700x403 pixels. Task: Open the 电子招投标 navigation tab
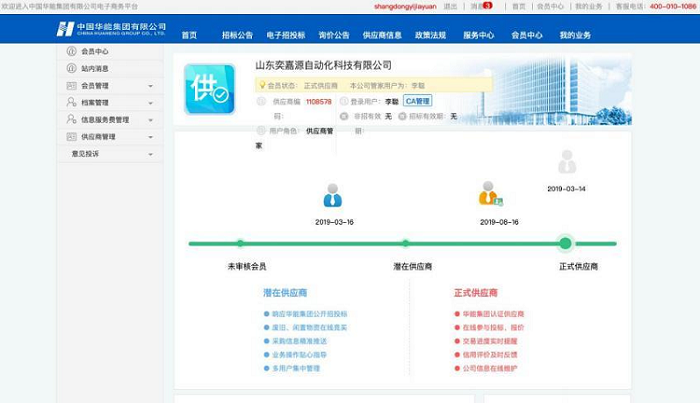pos(285,35)
